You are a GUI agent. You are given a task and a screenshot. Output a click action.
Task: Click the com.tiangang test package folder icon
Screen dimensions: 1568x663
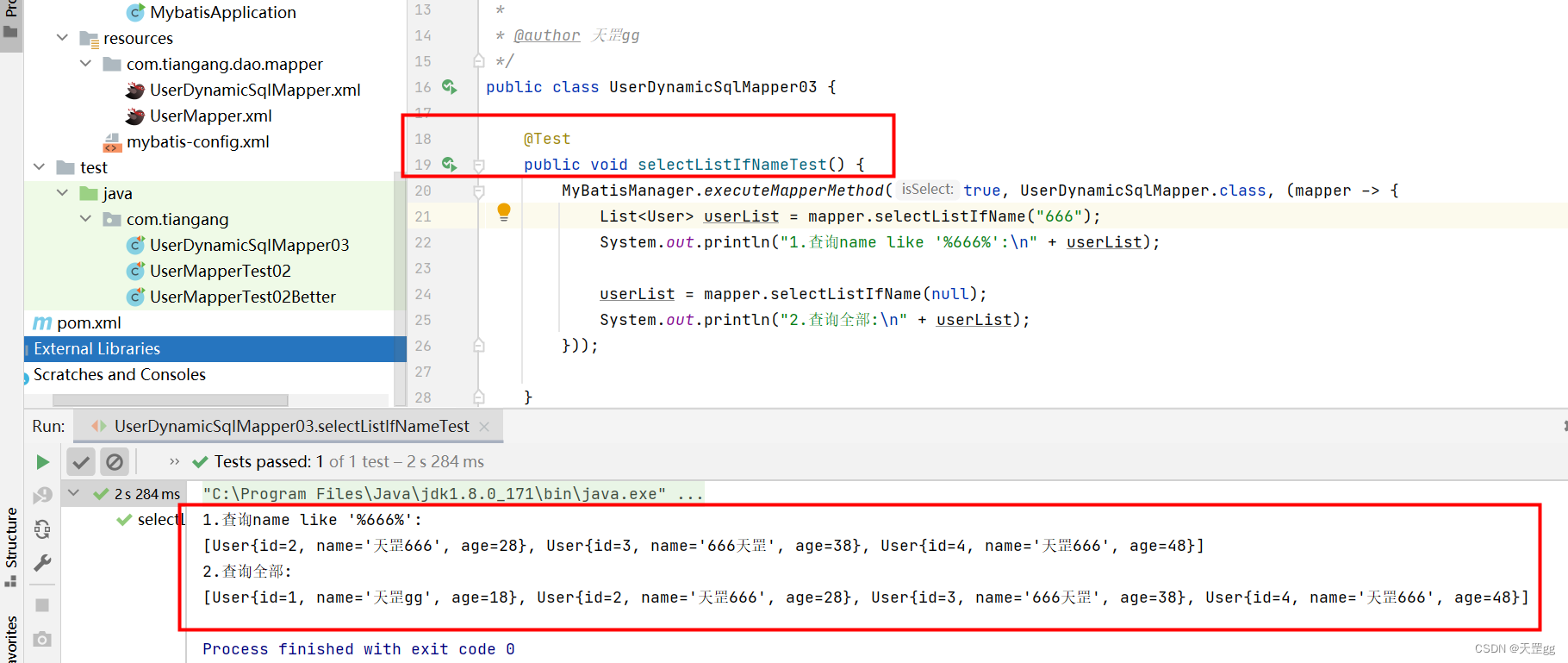(112, 219)
